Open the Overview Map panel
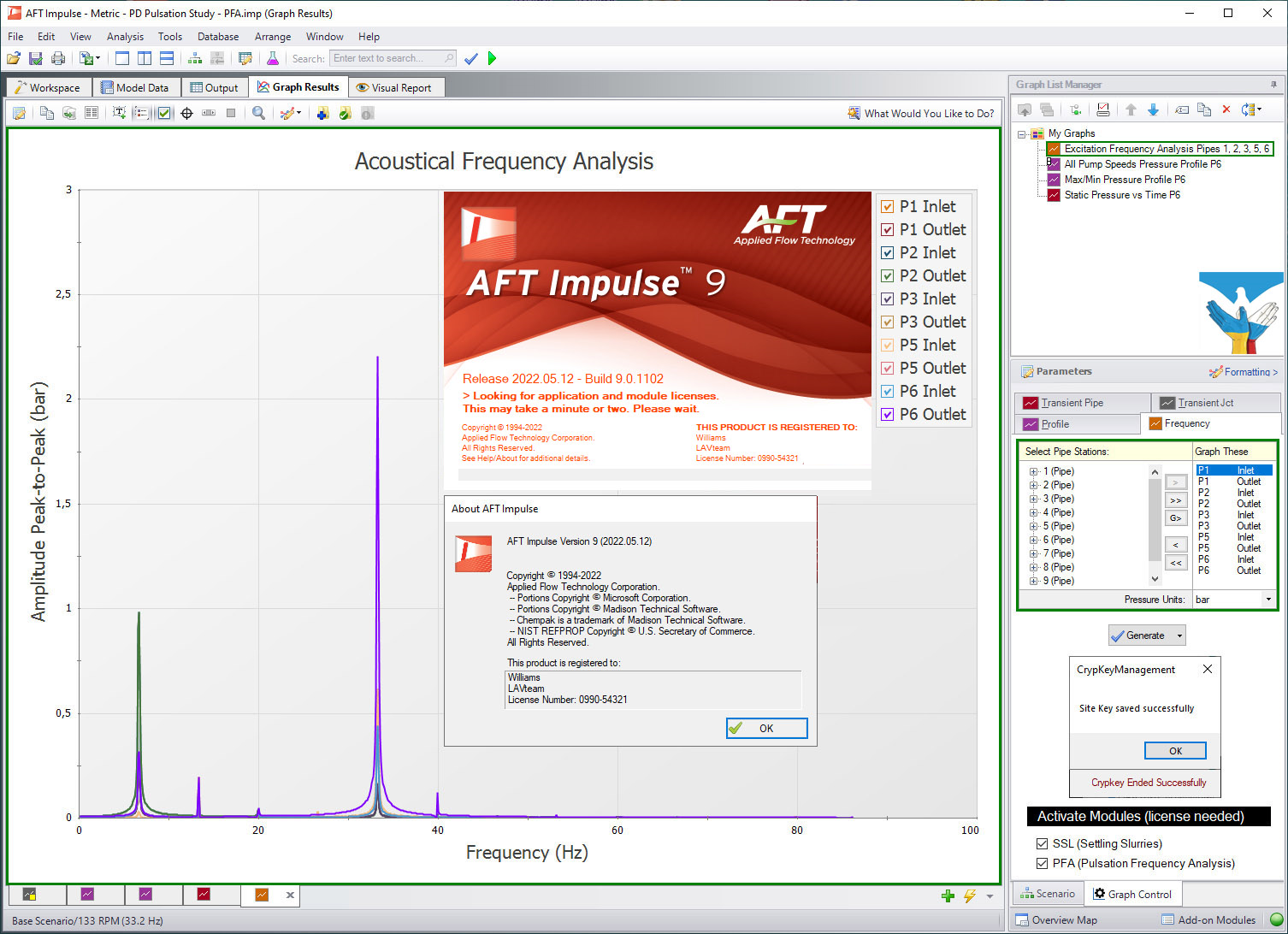This screenshot has width=1288, height=934. (1055, 920)
